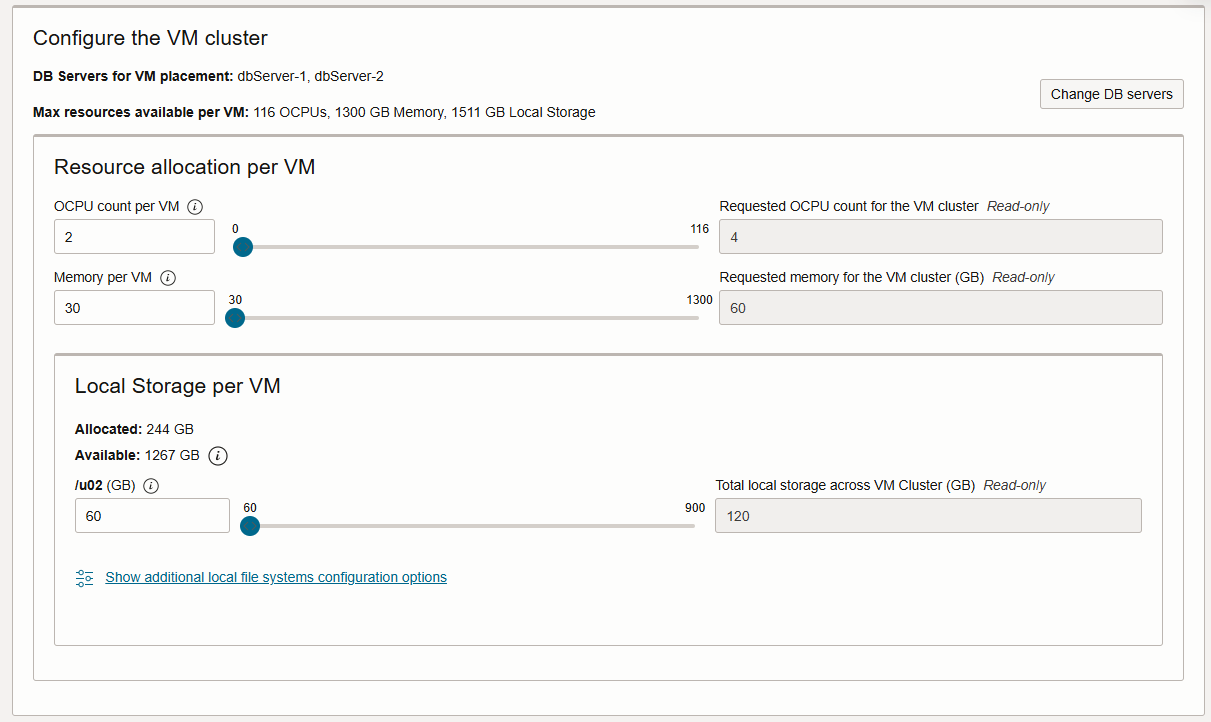1211x722 pixels.
Task: Open the OCPU count per VM info tooltip
Action: pyautogui.click(x=196, y=206)
